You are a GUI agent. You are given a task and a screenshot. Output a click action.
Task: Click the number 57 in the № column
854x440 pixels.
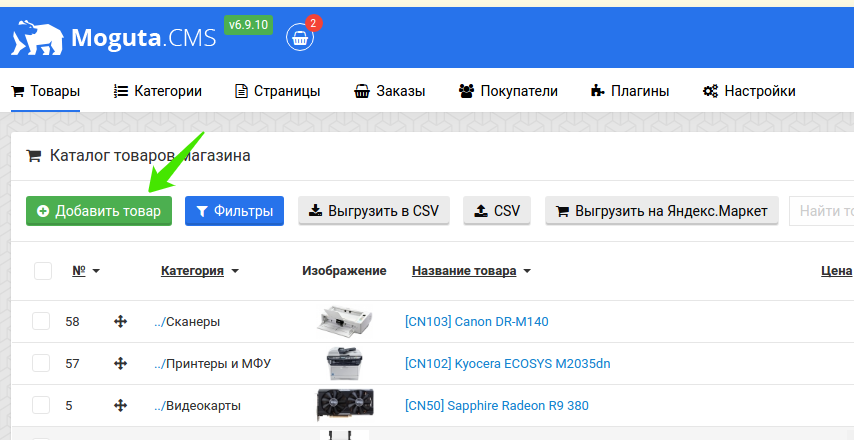click(x=72, y=363)
